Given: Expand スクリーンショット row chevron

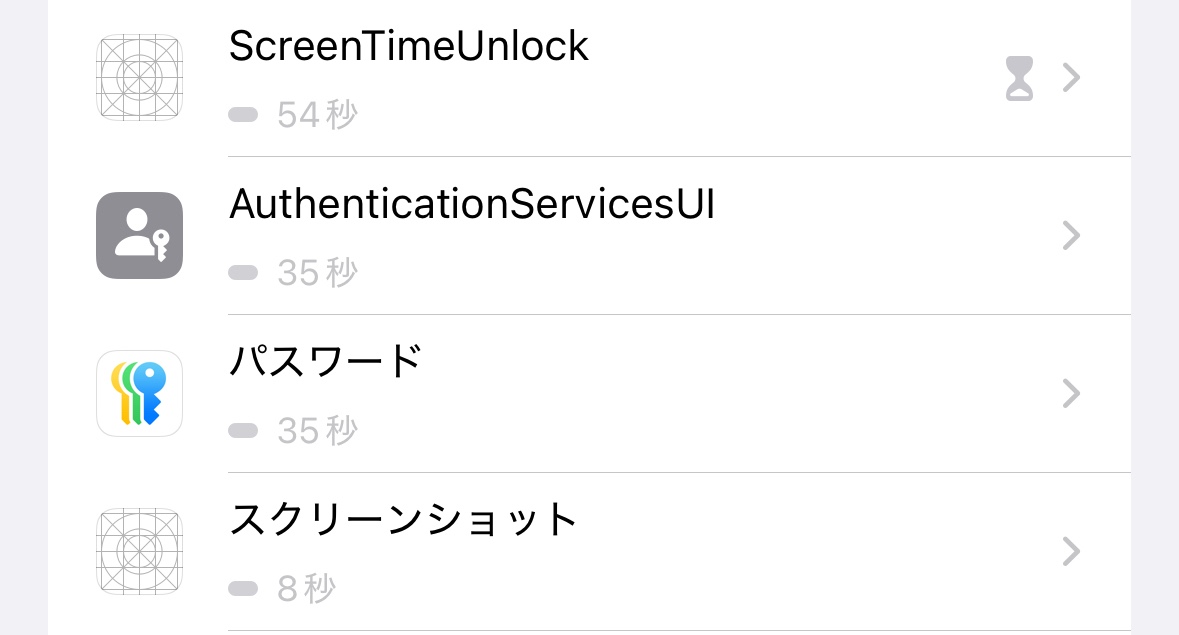Looking at the screenshot, I should (1071, 551).
